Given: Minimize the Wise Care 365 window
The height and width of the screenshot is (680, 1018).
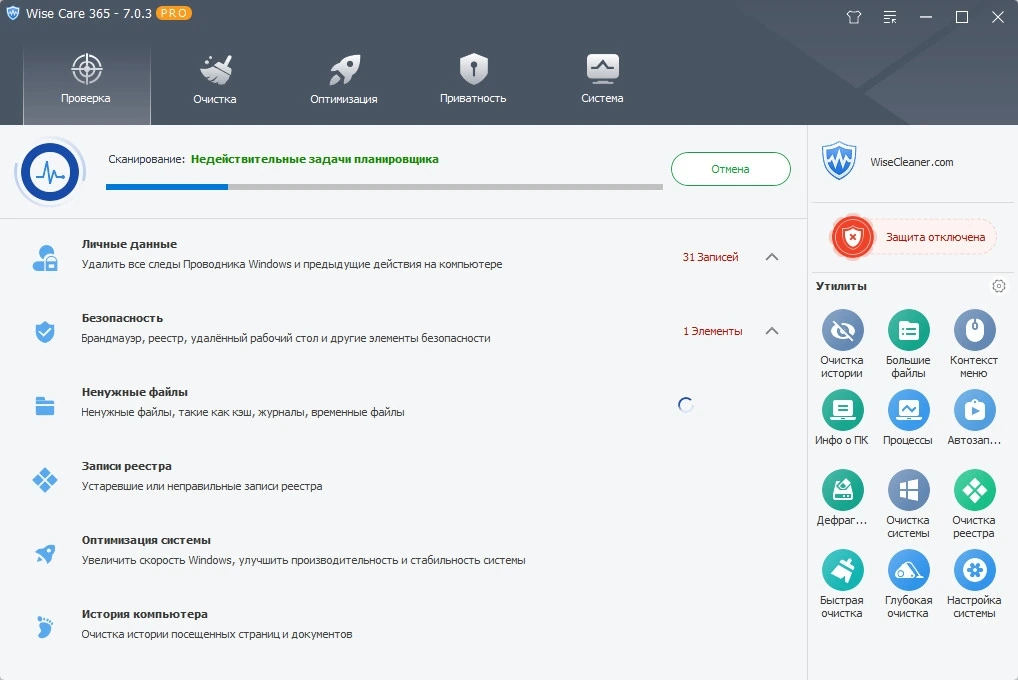Looking at the screenshot, I should pos(926,17).
